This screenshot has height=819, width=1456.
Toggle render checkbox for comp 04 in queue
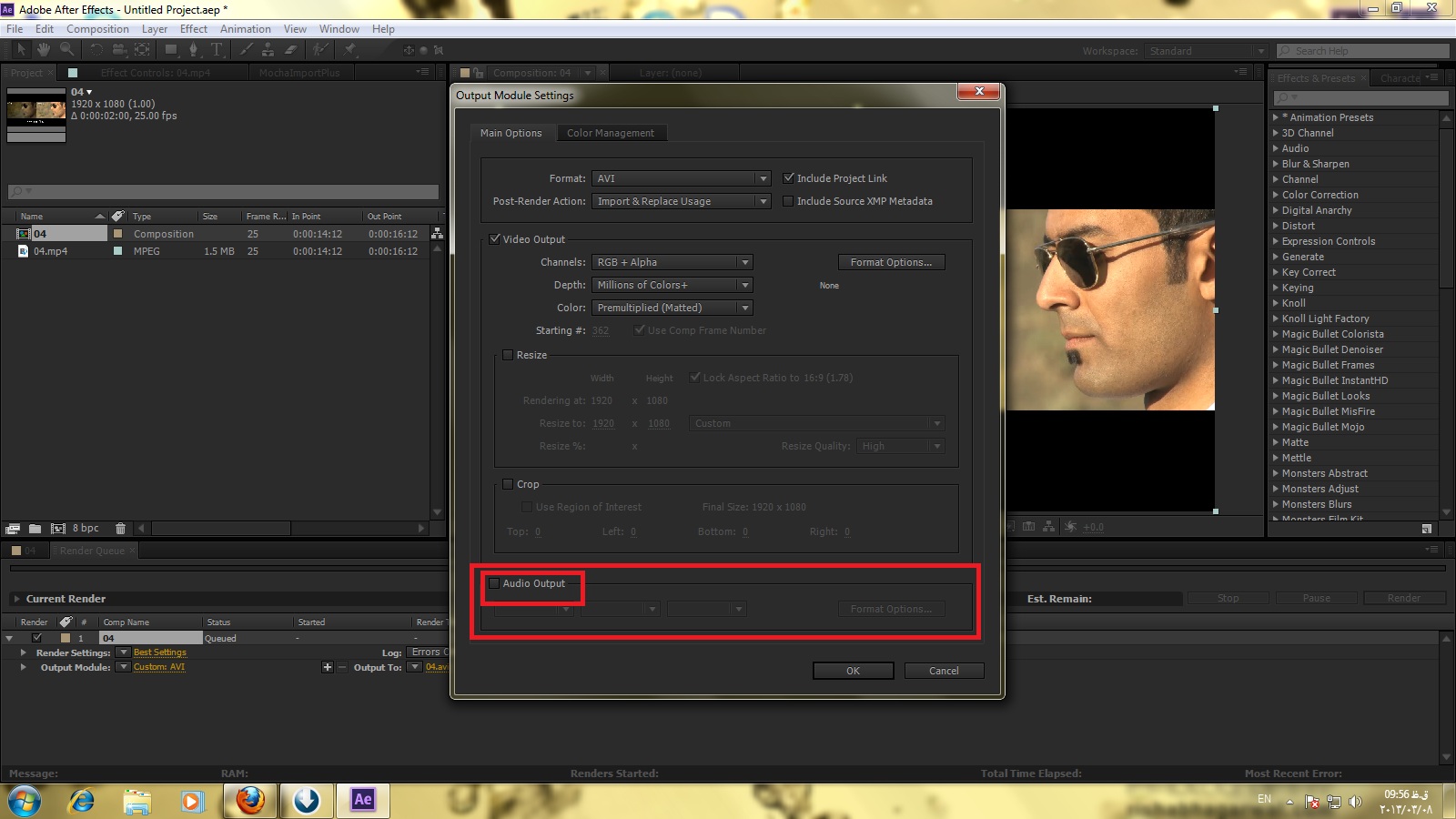(x=37, y=638)
